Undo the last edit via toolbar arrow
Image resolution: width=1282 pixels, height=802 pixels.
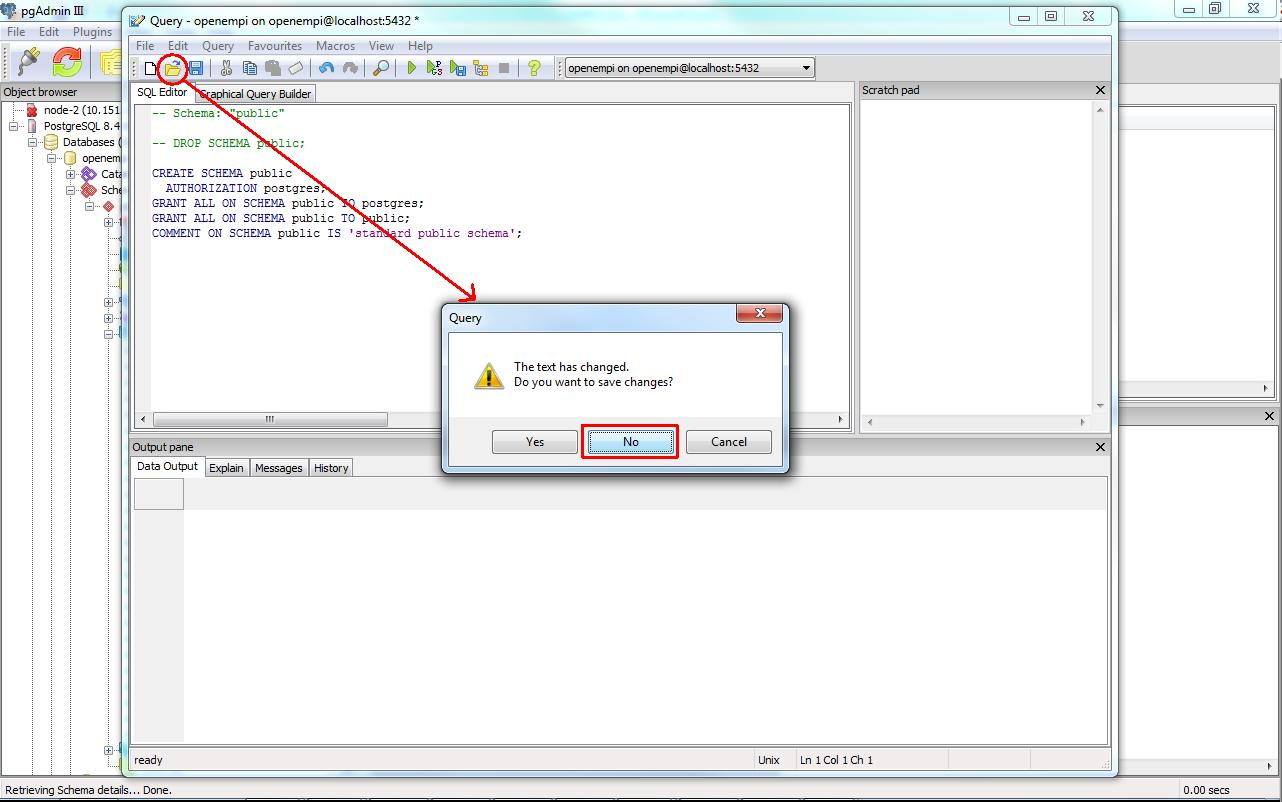click(327, 68)
